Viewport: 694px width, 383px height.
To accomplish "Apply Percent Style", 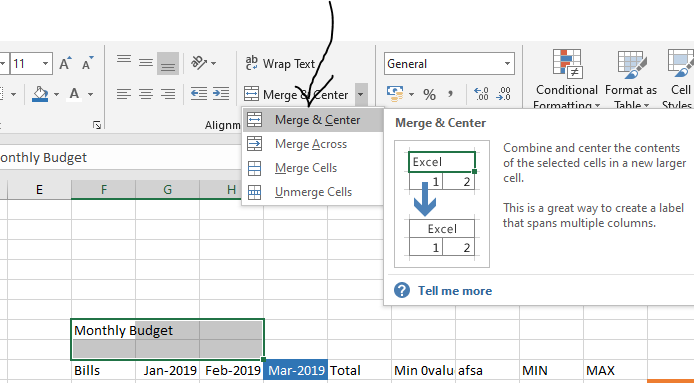I will pyautogui.click(x=429, y=94).
